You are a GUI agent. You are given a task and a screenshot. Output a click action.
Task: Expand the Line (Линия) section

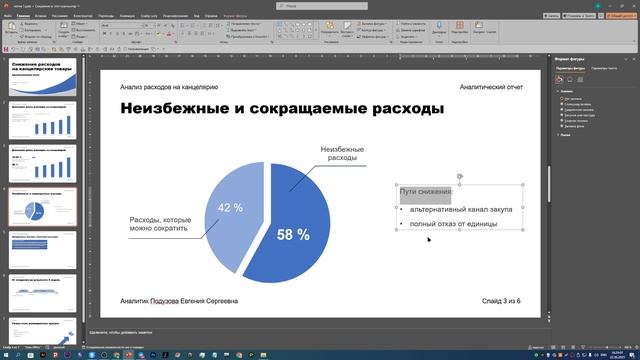(564, 135)
